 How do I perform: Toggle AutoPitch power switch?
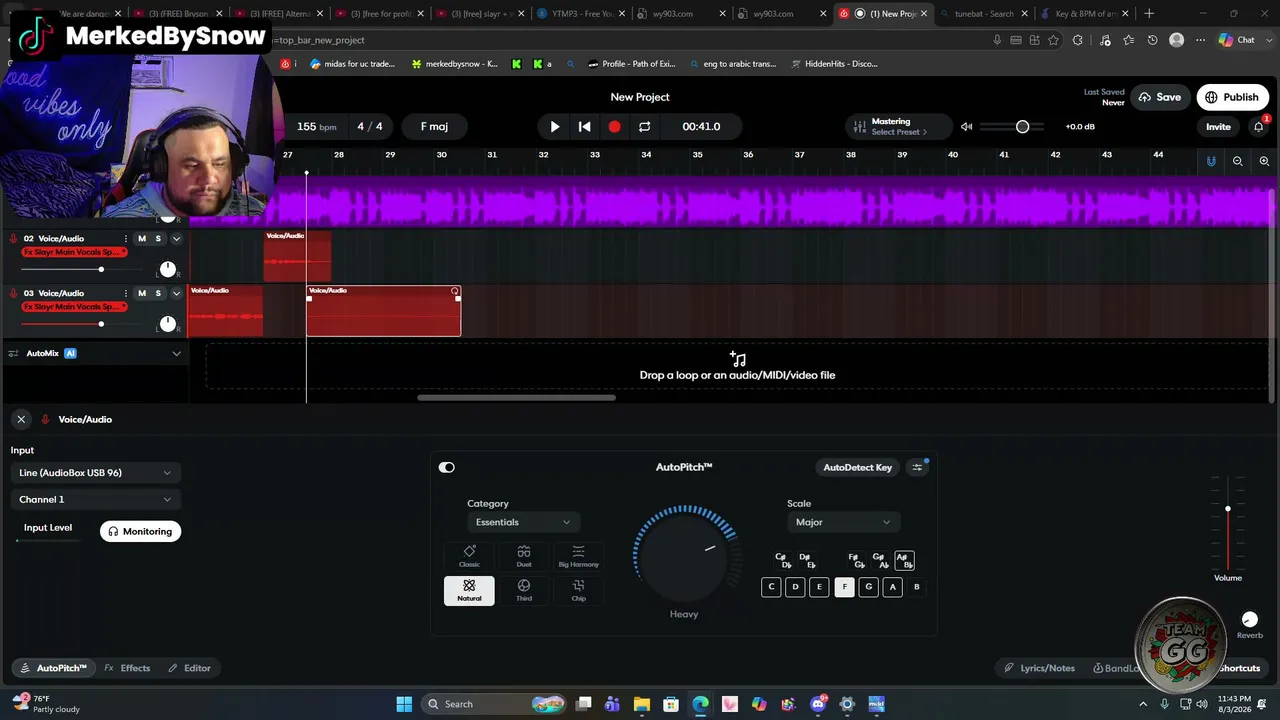pyautogui.click(x=447, y=467)
